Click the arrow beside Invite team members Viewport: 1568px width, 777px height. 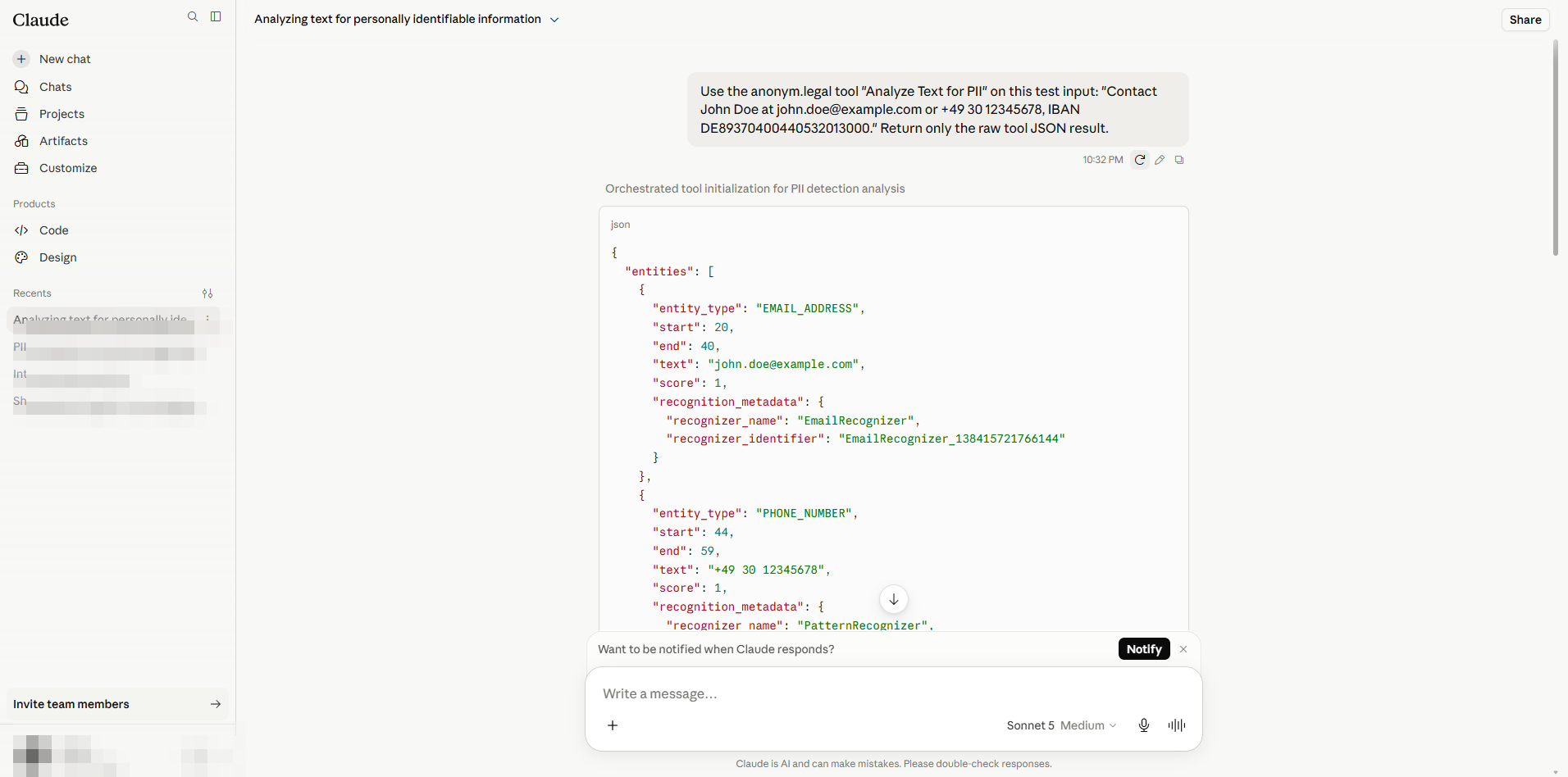pyautogui.click(x=216, y=704)
